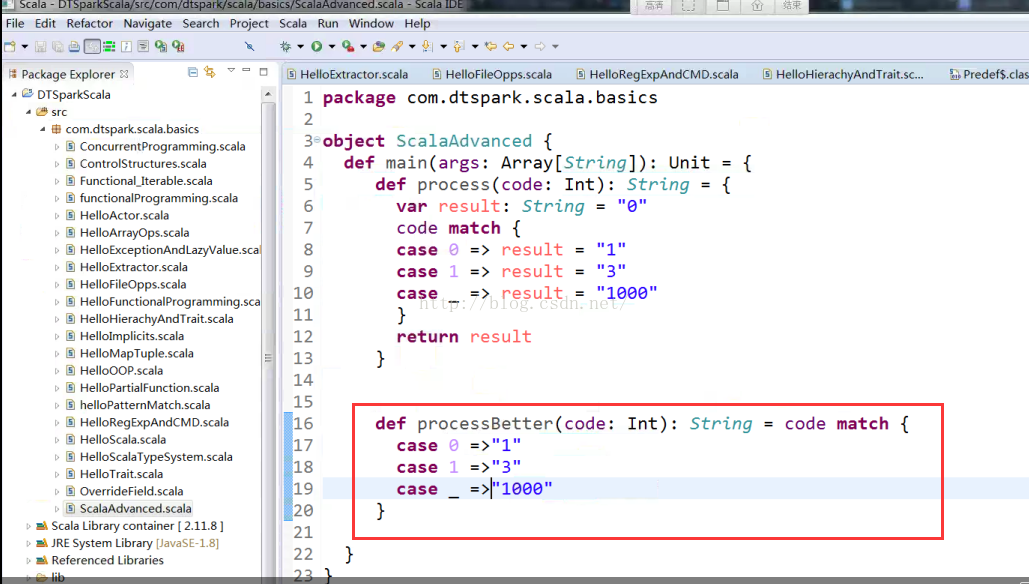Expand the Referenced Libraries node
Screen dimensions: 1029x584
pyautogui.click(x=28, y=560)
